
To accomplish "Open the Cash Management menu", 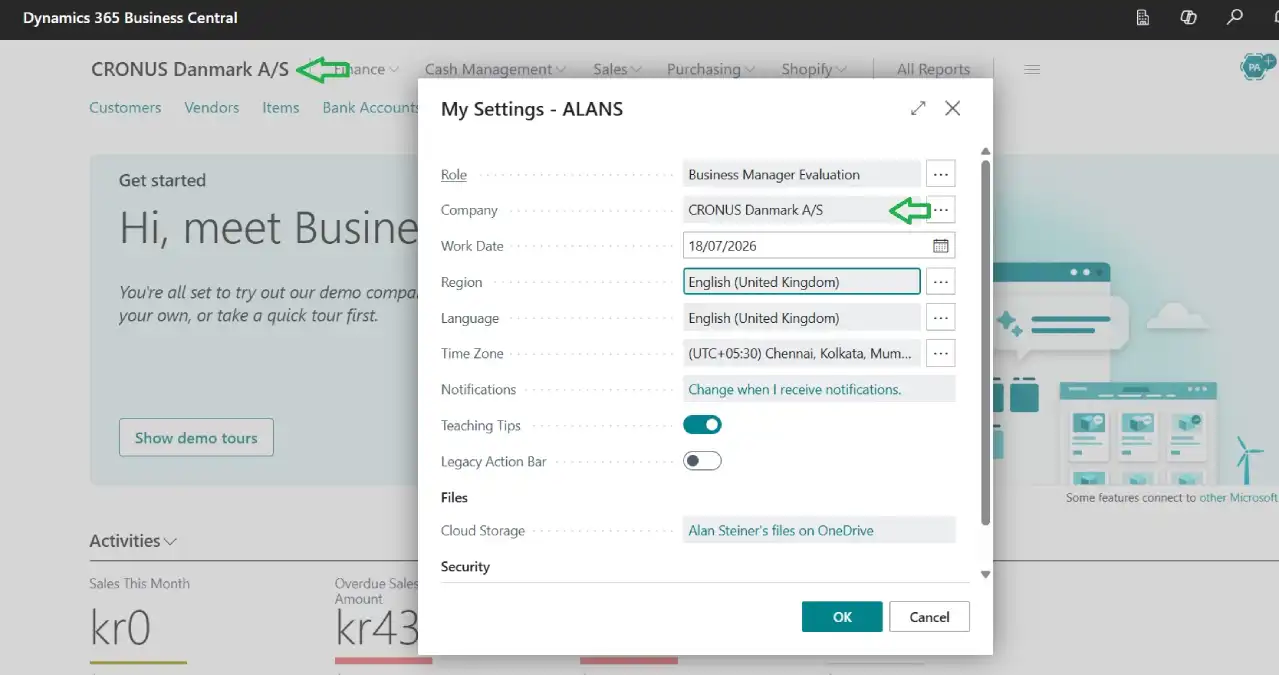I will (x=495, y=69).
